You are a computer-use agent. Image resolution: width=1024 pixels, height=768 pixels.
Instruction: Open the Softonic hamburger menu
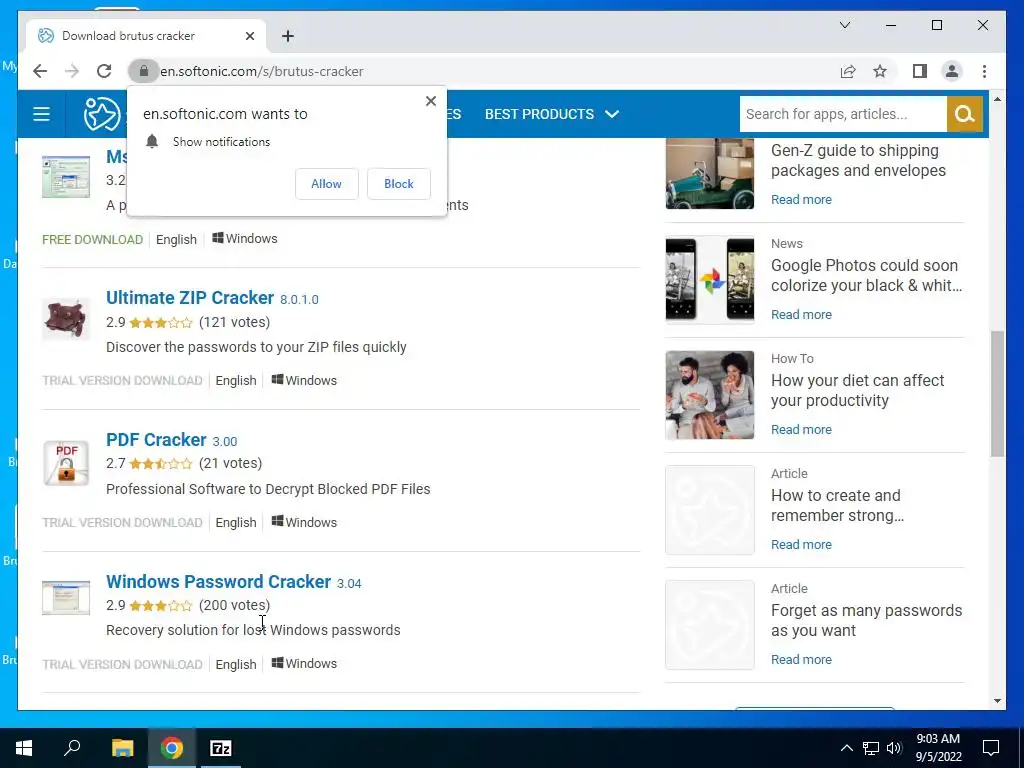click(42, 114)
